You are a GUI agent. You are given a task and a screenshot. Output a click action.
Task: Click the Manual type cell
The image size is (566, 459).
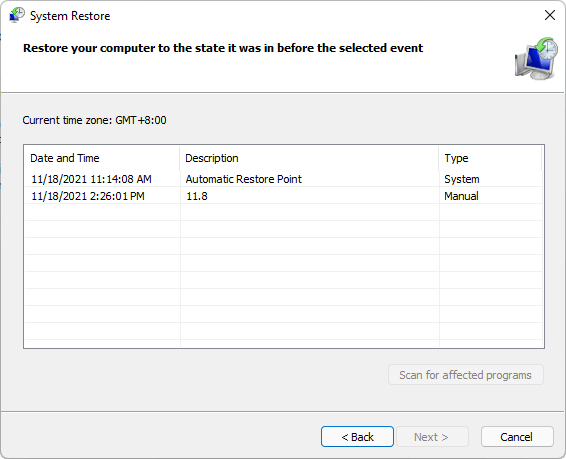click(461, 196)
